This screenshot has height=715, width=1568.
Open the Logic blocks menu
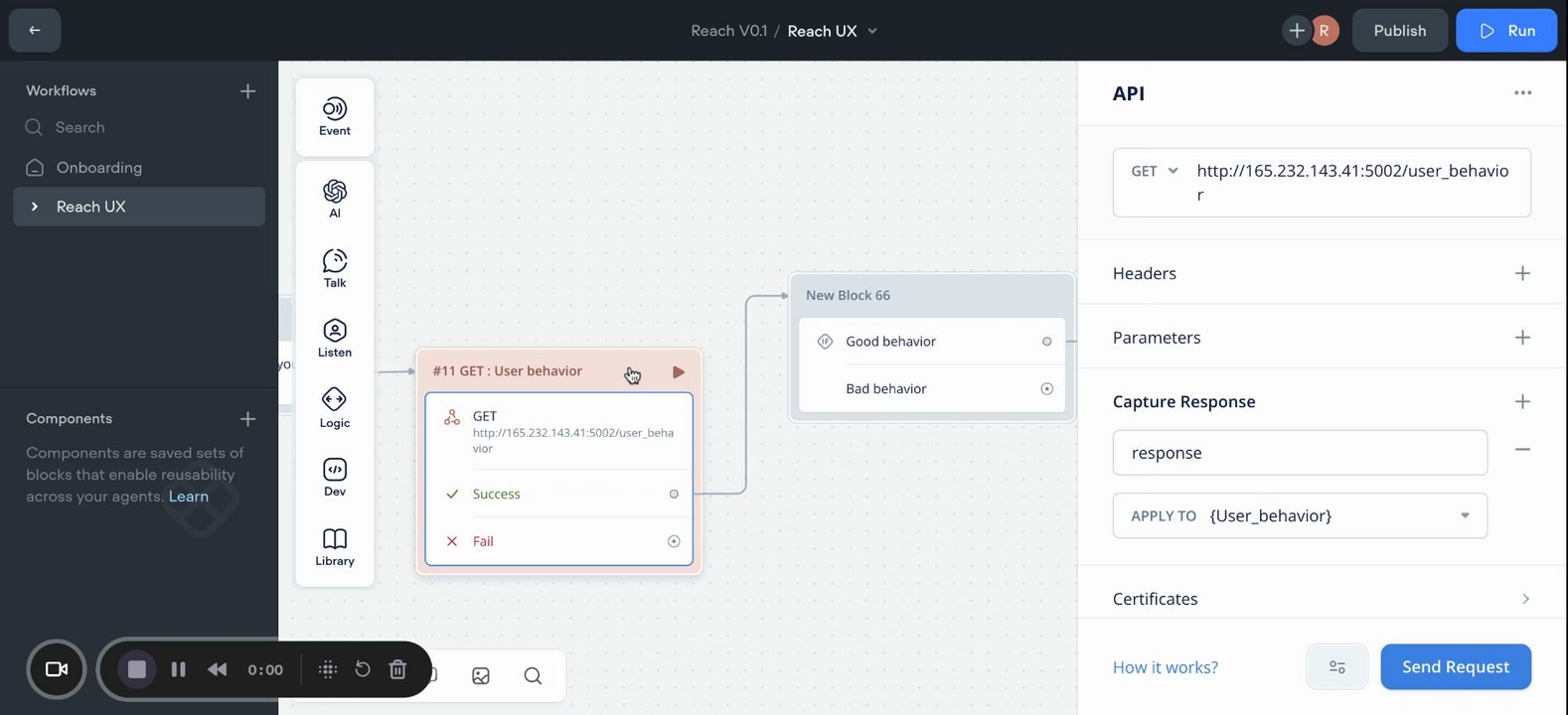(x=335, y=407)
